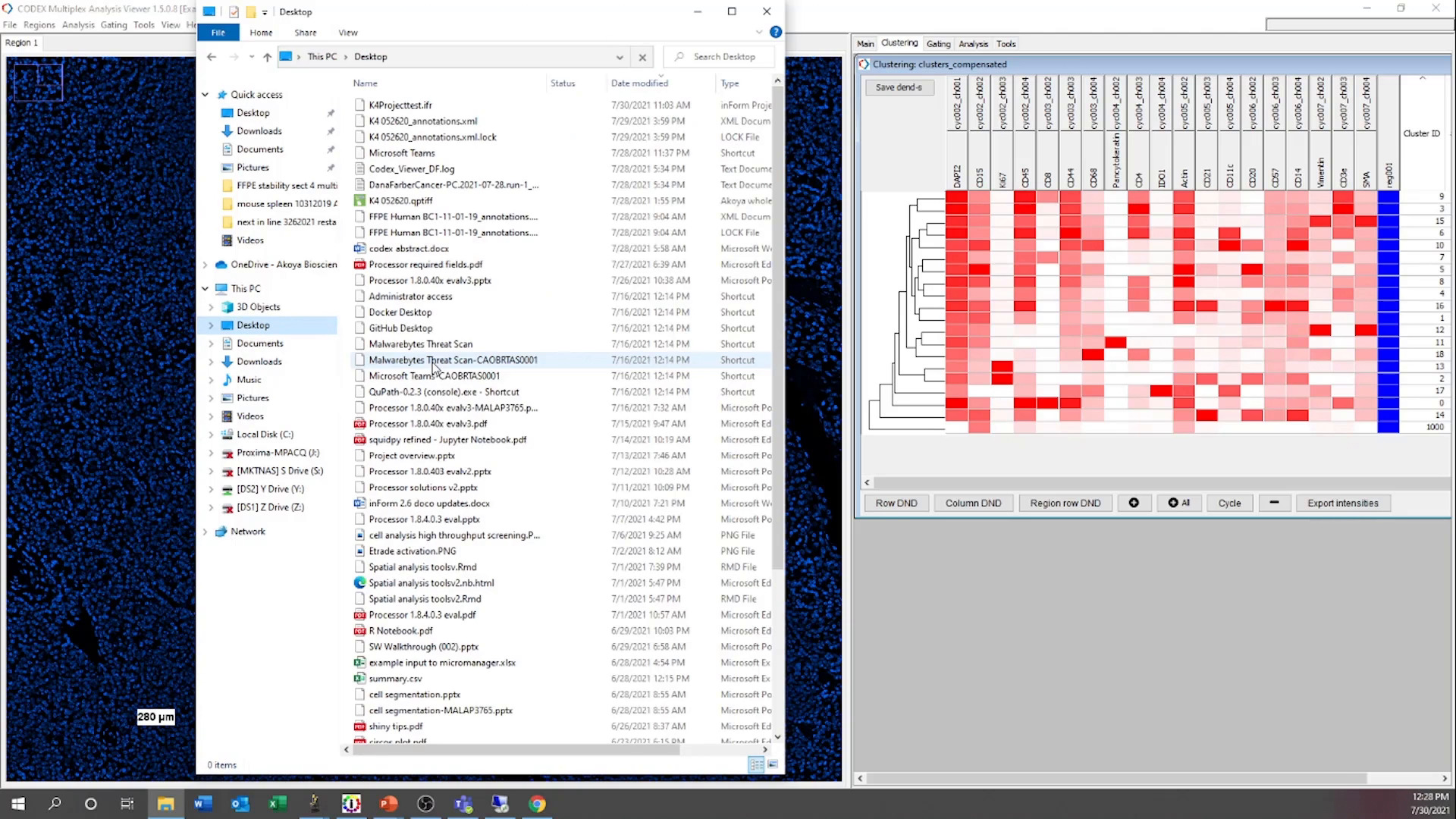Switch to the Analysis tab in CODEX panel

coord(973,44)
